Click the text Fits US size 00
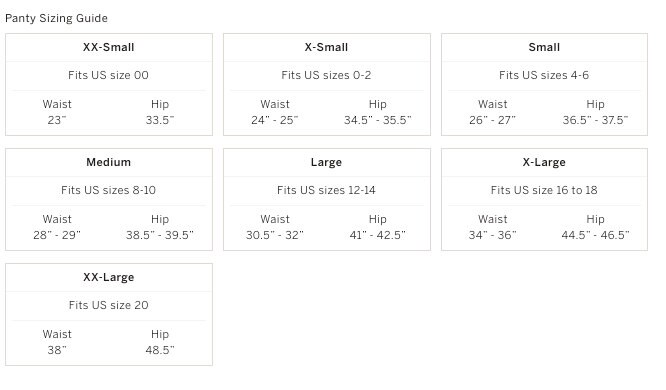The image size is (666, 390). tap(108, 75)
